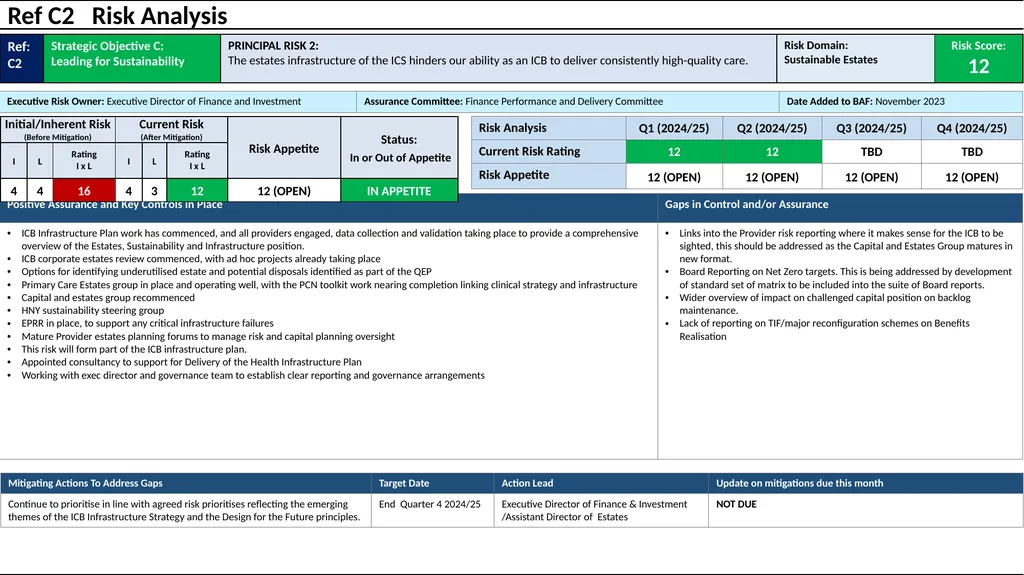Click the 'Q4 (2024/25)' column header

pyautogui.click(x=972, y=128)
